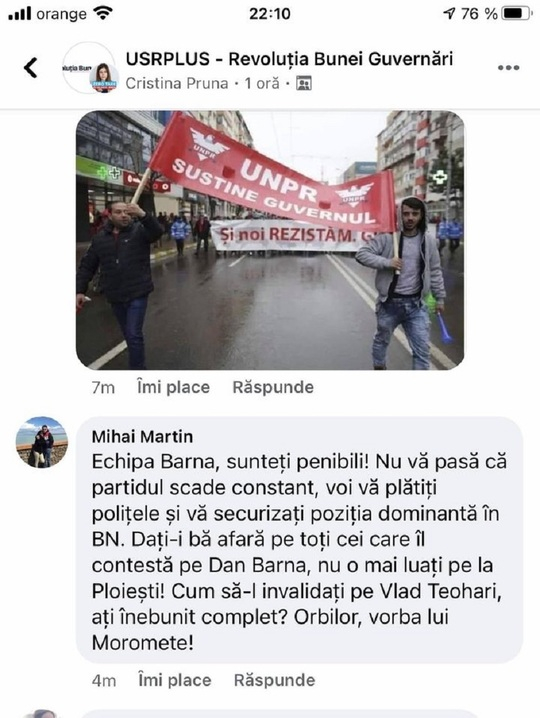Image resolution: width=540 pixels, height=718 pixels.
Task: Tap the Wi-Fi status icon
Action: [103, 13]
